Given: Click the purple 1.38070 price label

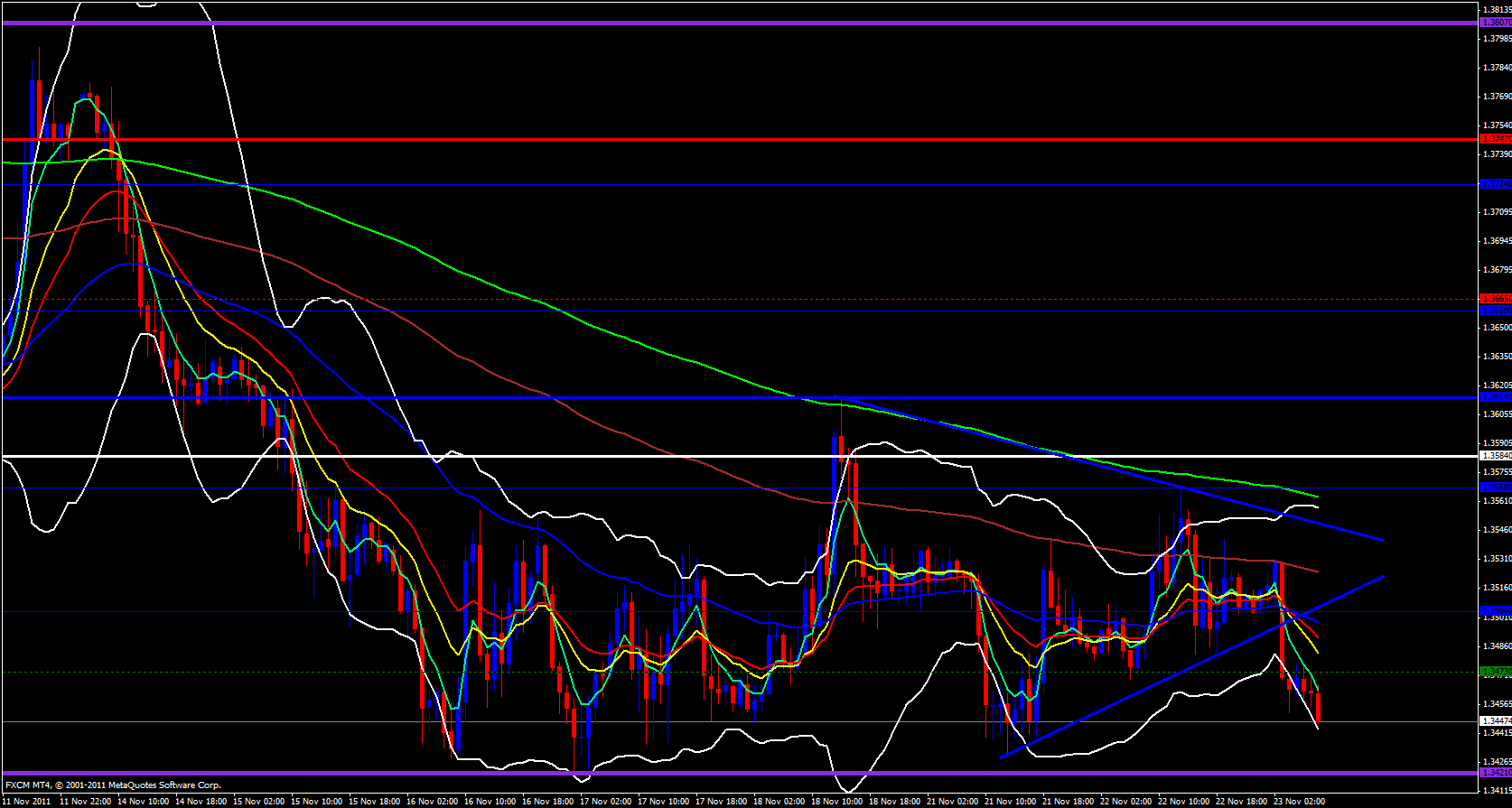Looking at the screenshot, I should [1495, 22].
